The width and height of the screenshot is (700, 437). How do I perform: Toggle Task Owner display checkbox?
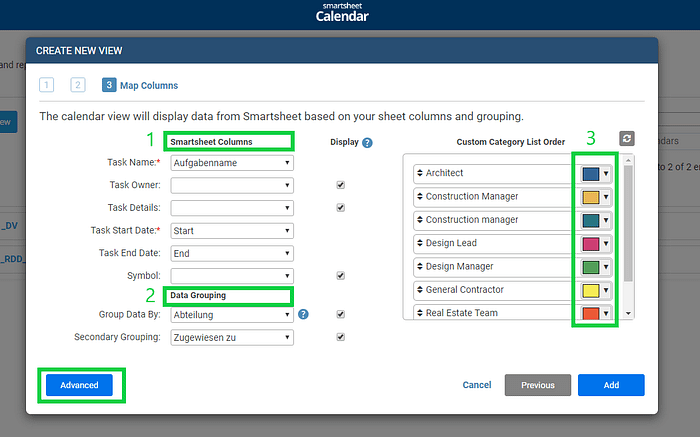(x=341, y=185)
